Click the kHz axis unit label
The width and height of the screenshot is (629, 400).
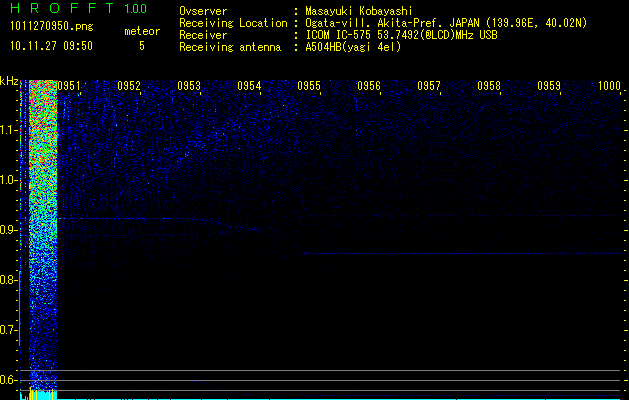[9, 81]
